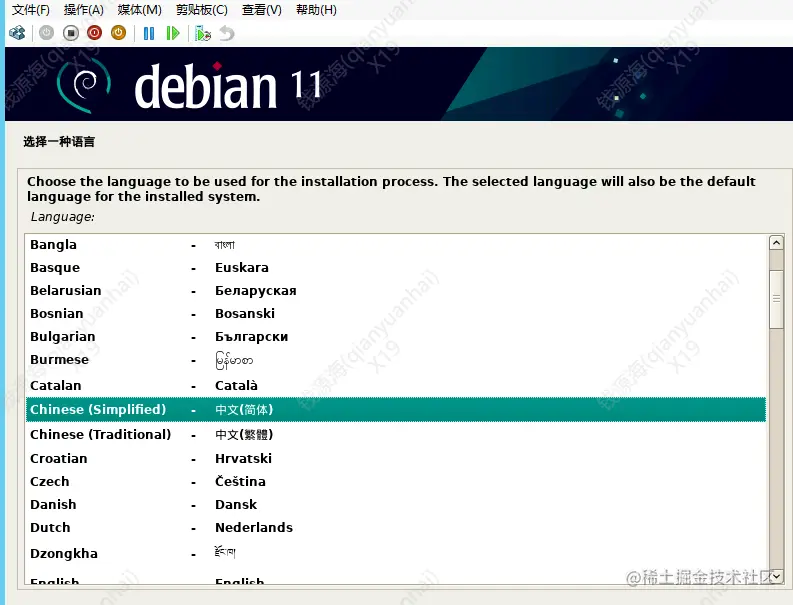Select the Bulgarian language

click(x=395, y=336)
